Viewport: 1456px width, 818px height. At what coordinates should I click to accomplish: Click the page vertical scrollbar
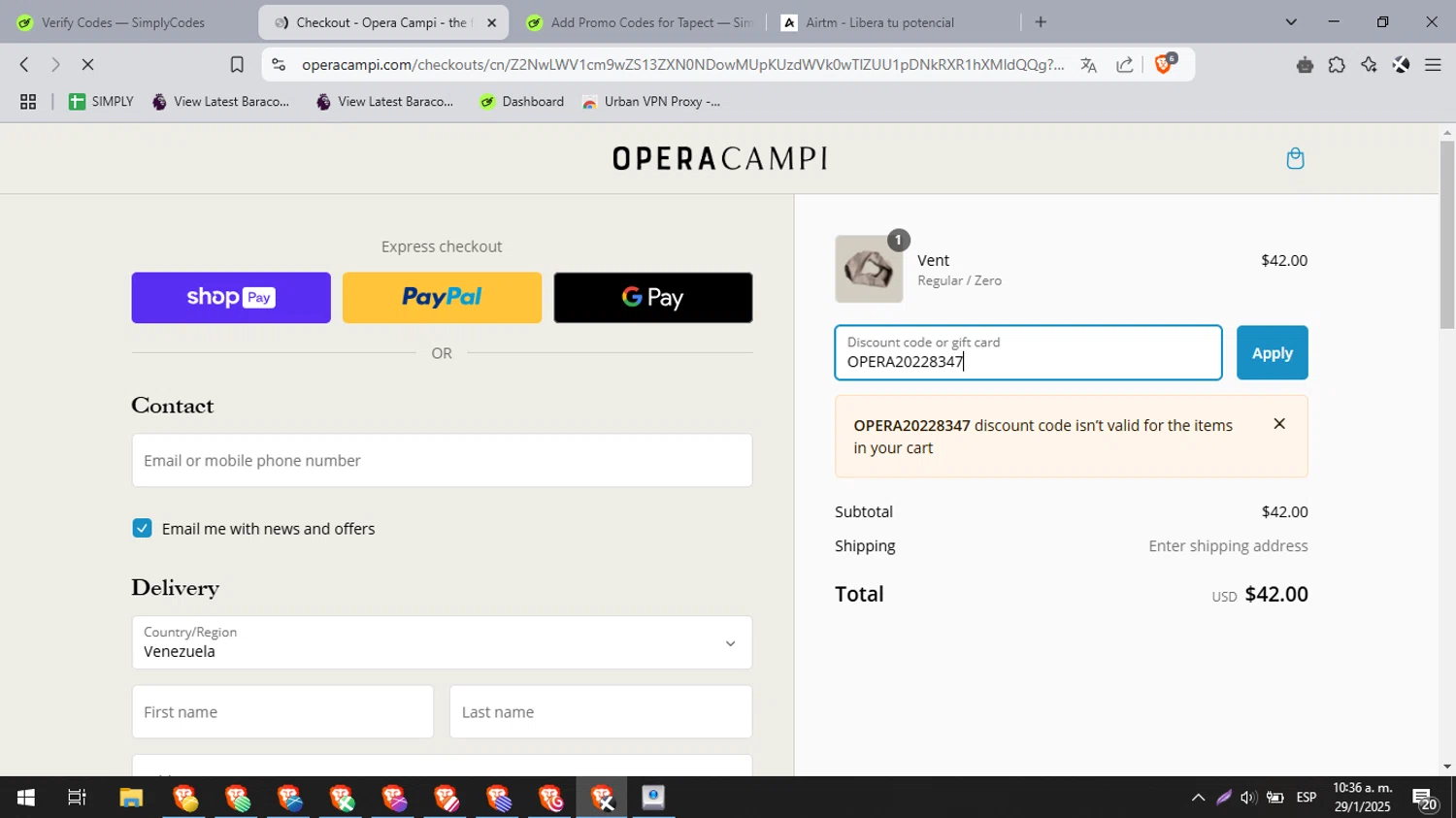click(x=1447, y=235)
